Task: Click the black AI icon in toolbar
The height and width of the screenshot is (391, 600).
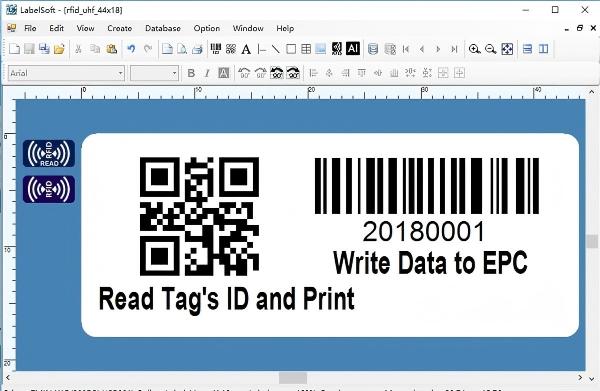Action: [x=353, y=48]
